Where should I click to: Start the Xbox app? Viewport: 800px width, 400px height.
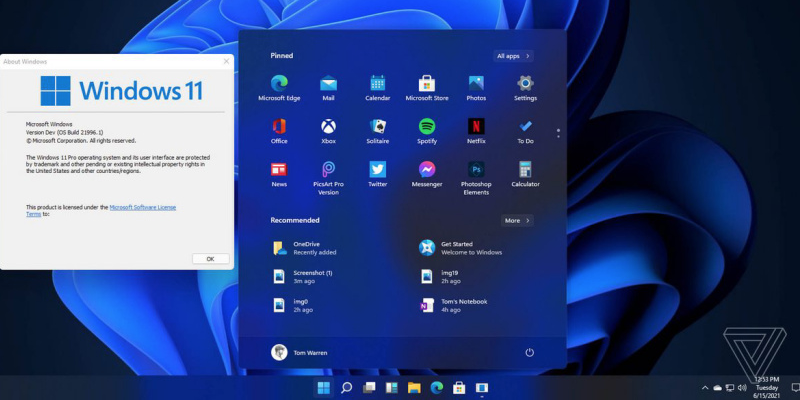pyautogui.click(x=328, y=127)
